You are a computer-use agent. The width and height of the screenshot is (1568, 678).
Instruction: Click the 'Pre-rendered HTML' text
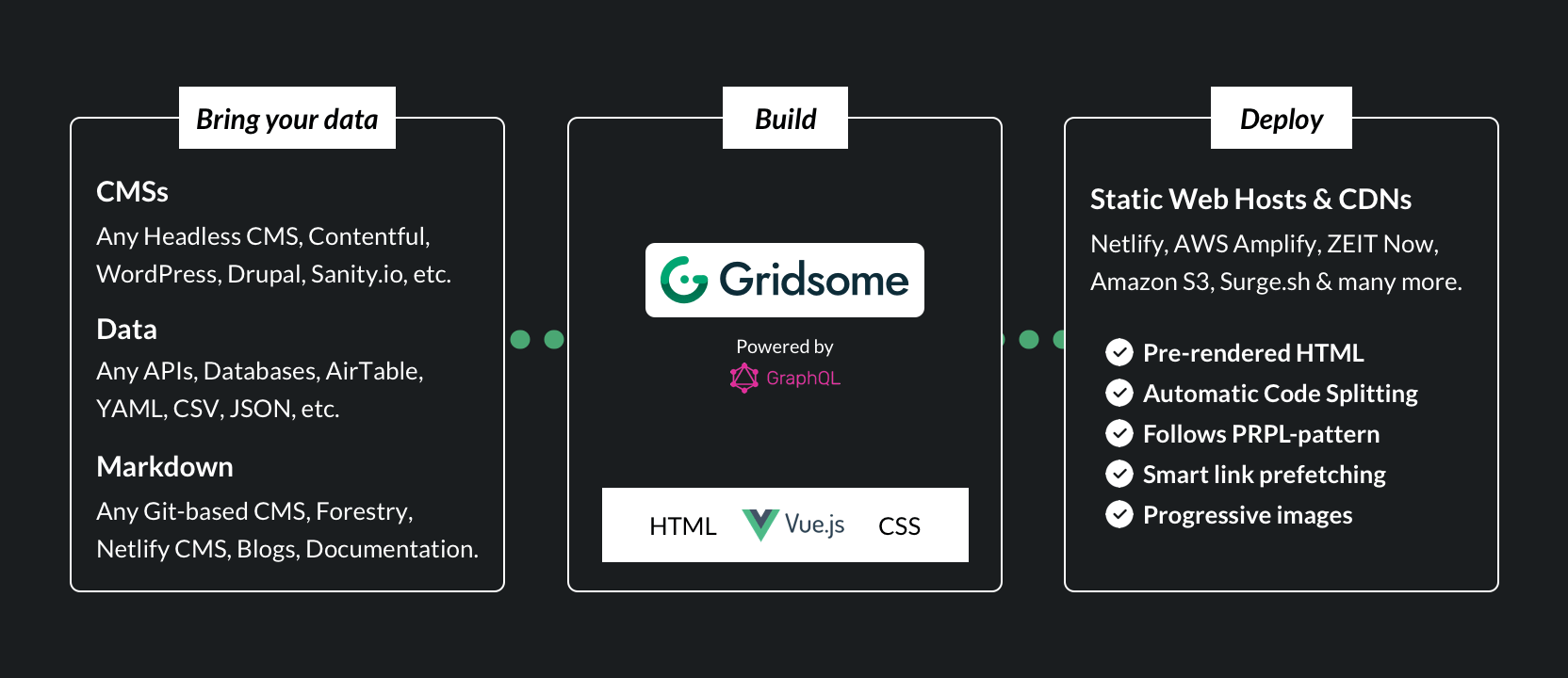pos(1253,353)
